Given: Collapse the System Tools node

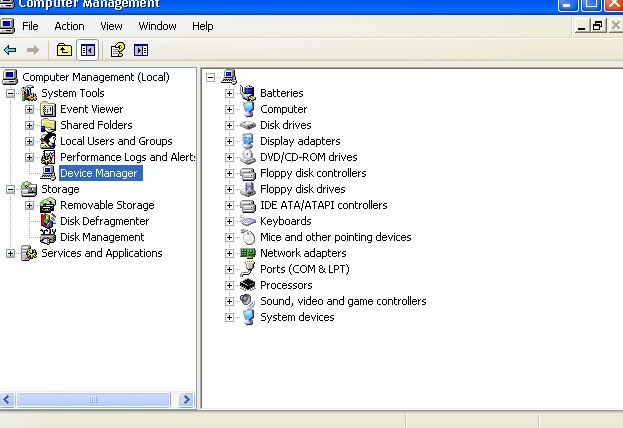Looking at the screenshot, I should pos(10,93).
